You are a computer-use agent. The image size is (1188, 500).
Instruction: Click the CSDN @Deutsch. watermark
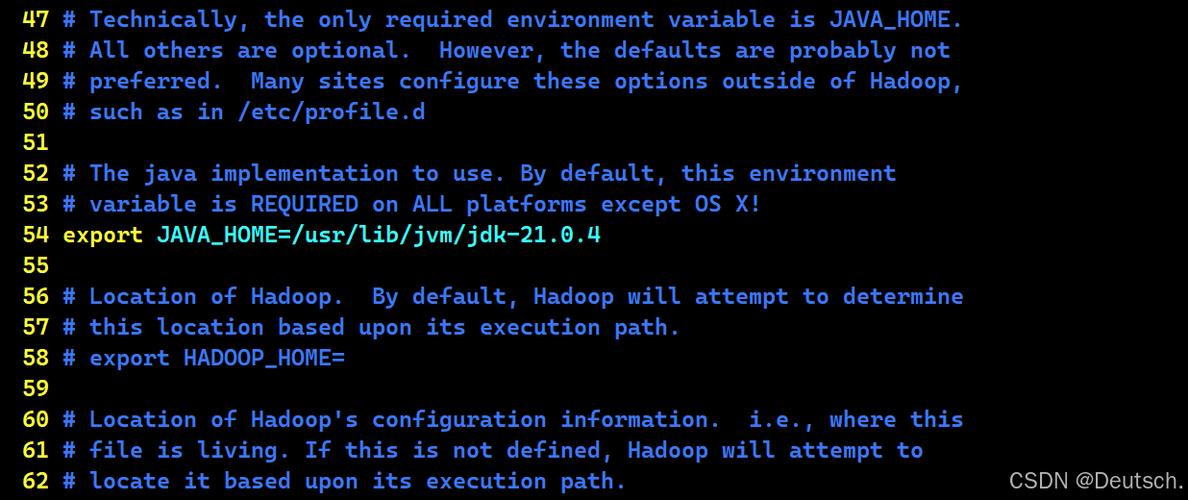(1095, 480)
